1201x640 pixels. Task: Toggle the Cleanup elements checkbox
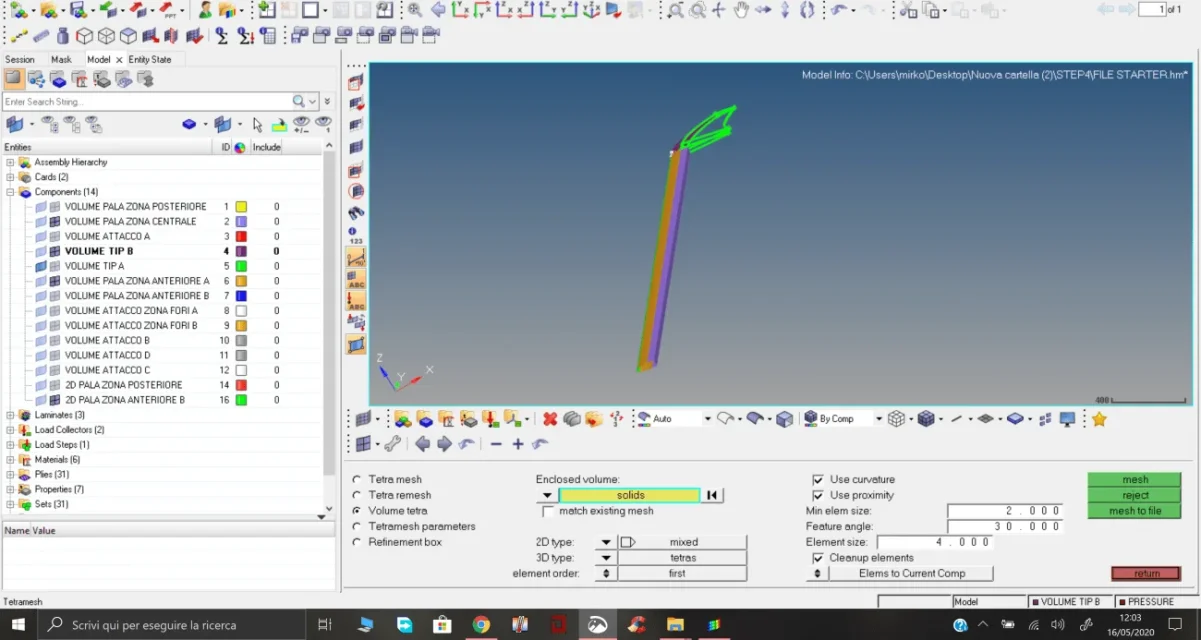(818, 558)
